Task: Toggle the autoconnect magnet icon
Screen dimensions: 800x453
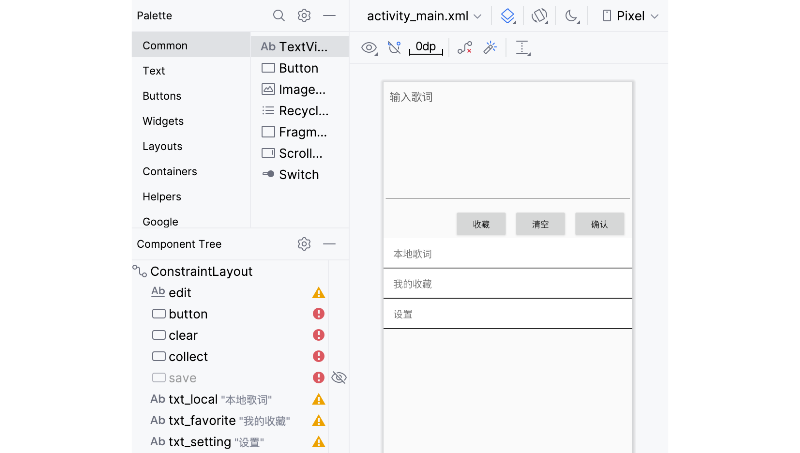Action: 394,47
